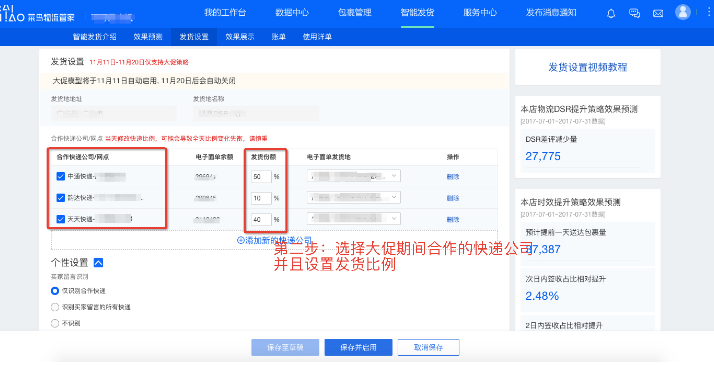Click the 本店时效提升策略效果预测 heading
714x365 pixels.
coord(570,202)
